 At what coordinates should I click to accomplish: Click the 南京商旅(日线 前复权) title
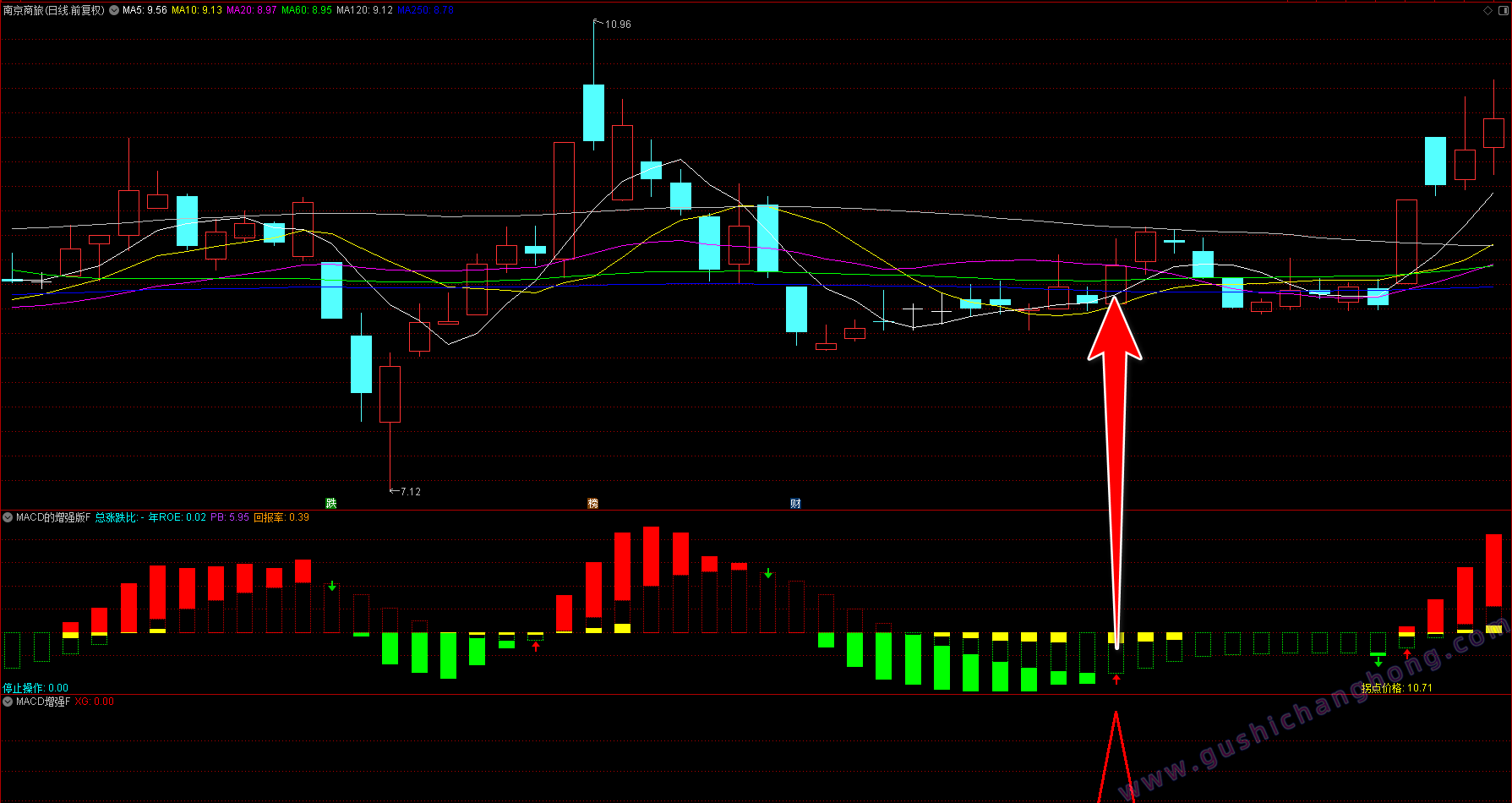54,10
